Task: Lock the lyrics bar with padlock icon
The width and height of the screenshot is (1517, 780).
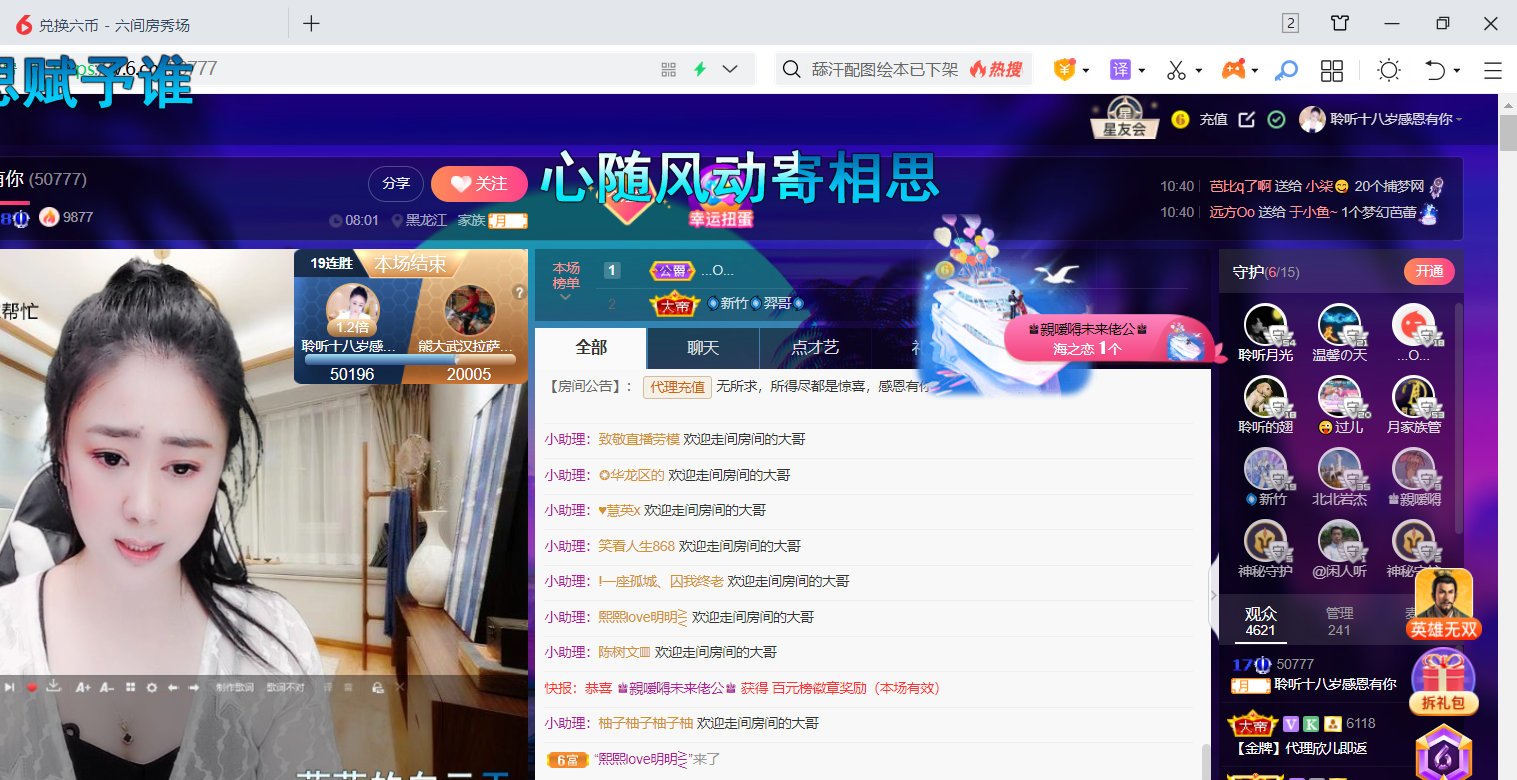Action: click(x=378, y=687)
